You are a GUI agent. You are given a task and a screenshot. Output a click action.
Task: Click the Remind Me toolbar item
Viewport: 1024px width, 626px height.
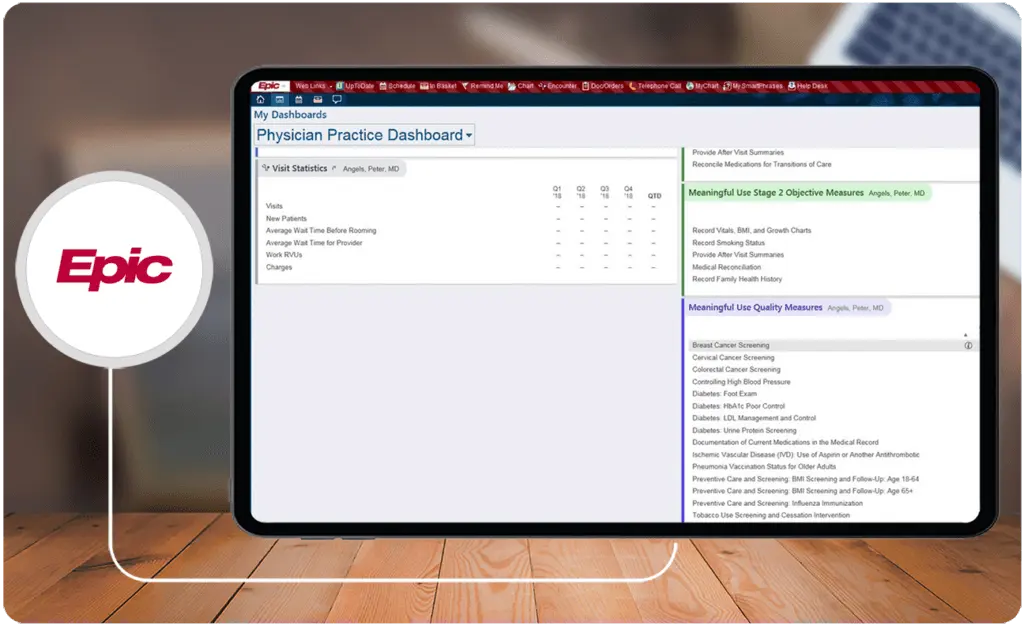coord(482,86)
